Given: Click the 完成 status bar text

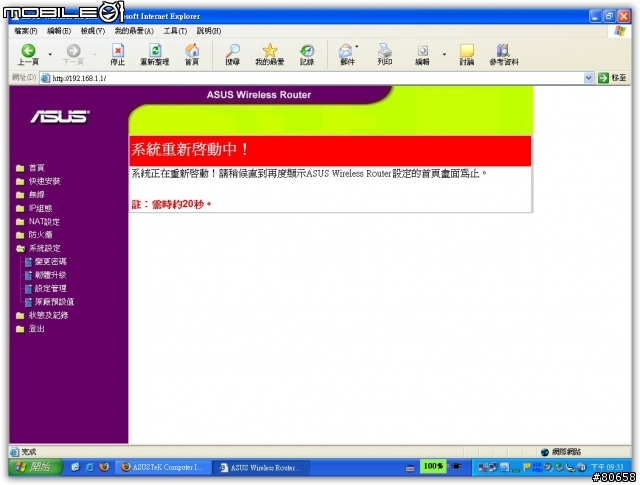Looking at the screenshot, I should 29,452.
